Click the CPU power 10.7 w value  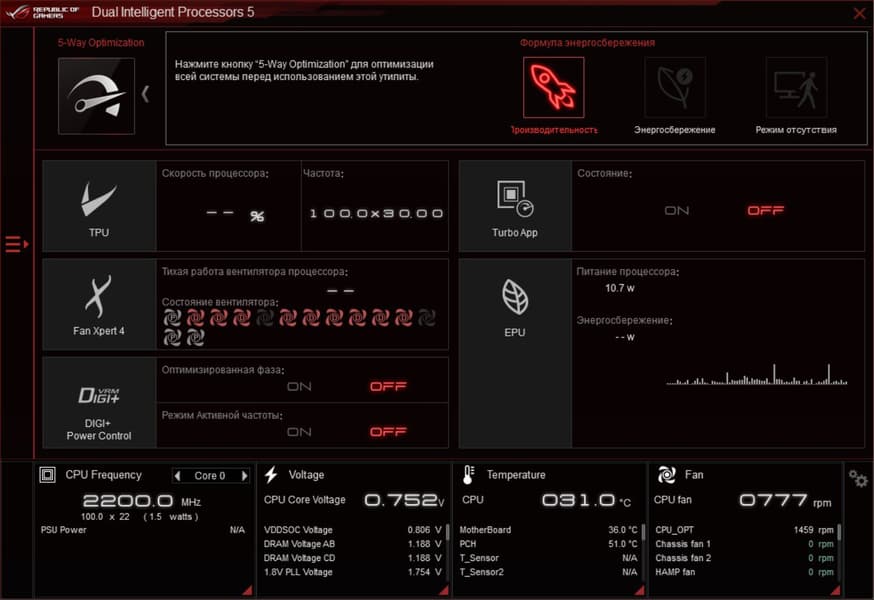point(620,288)
